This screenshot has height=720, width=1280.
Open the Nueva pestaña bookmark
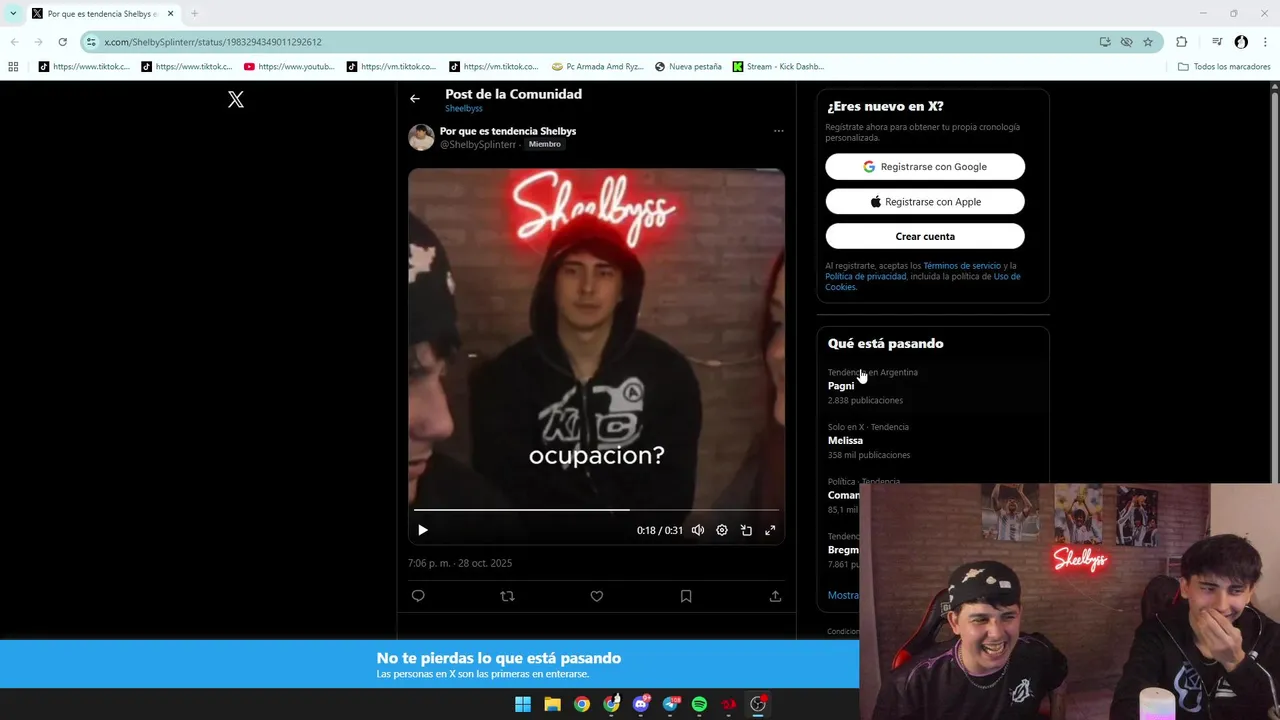click(688, 67)
